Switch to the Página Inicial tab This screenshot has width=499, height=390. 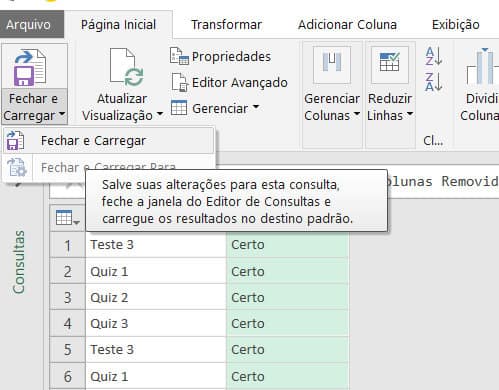(x=118, y=24)
